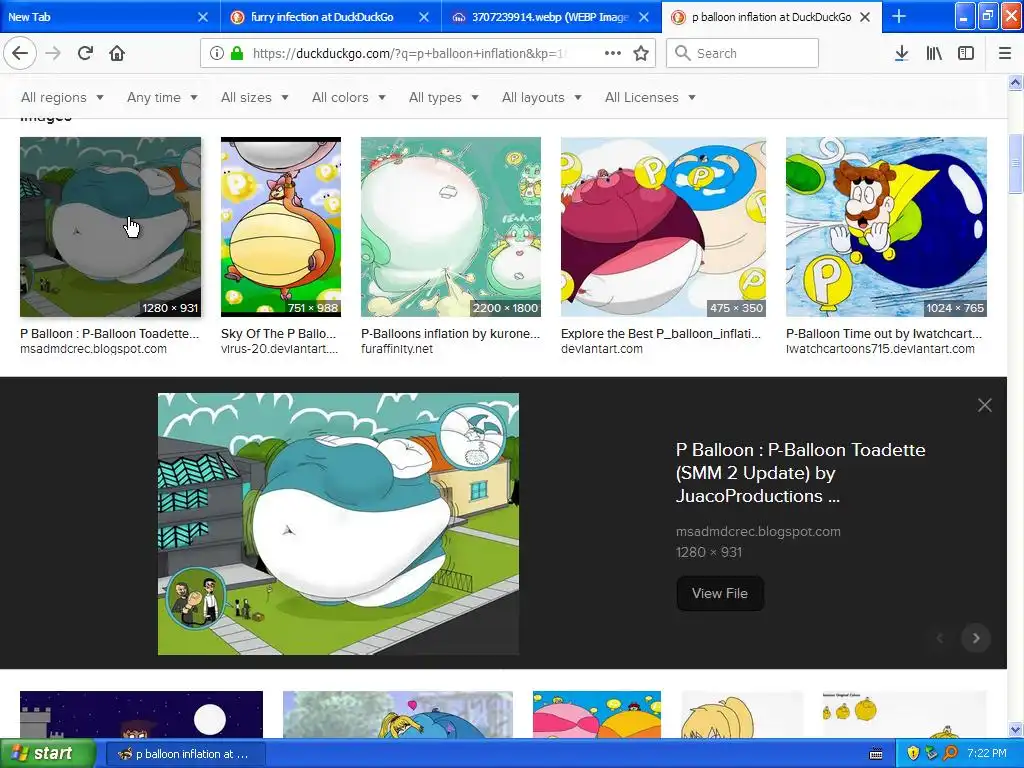The width and height of the screenshot is (1024, 768).
Task: Click the scrollbar up arrow
Action: pos(1015,82)
